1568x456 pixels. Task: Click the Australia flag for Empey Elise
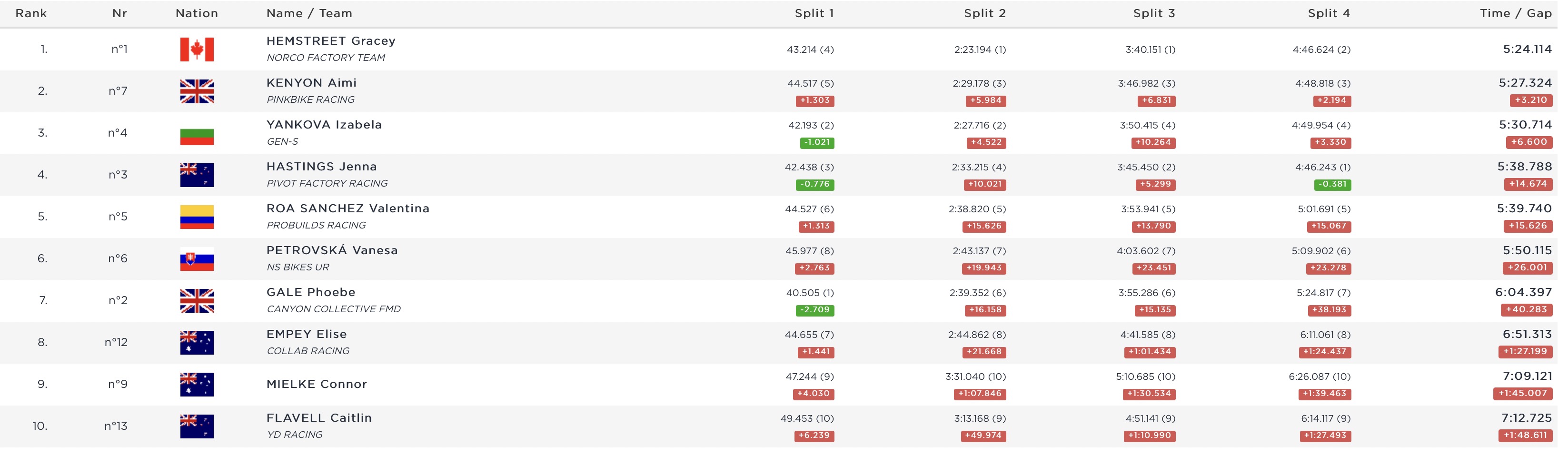197,343
